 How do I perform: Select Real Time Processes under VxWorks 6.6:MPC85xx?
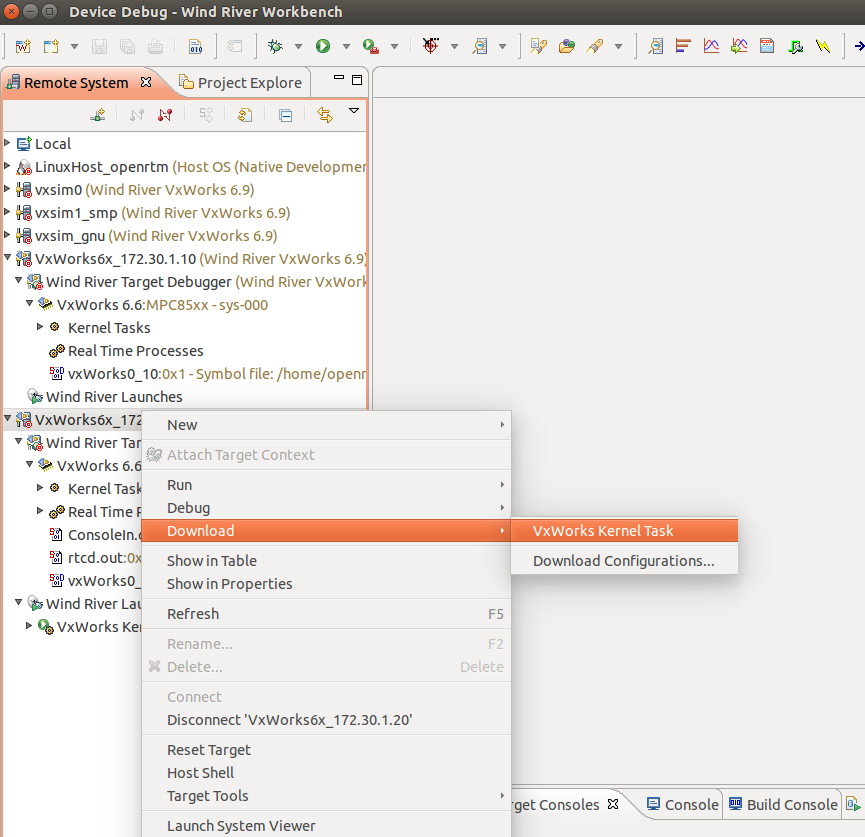[x=136, y=351]
